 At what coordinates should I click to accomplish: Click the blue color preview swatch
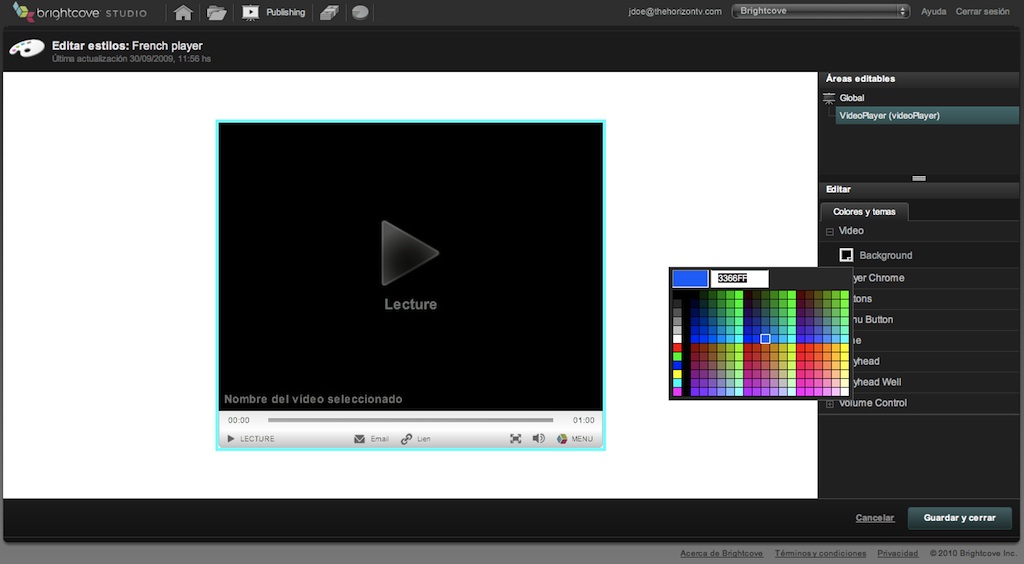tap(690, 278)
